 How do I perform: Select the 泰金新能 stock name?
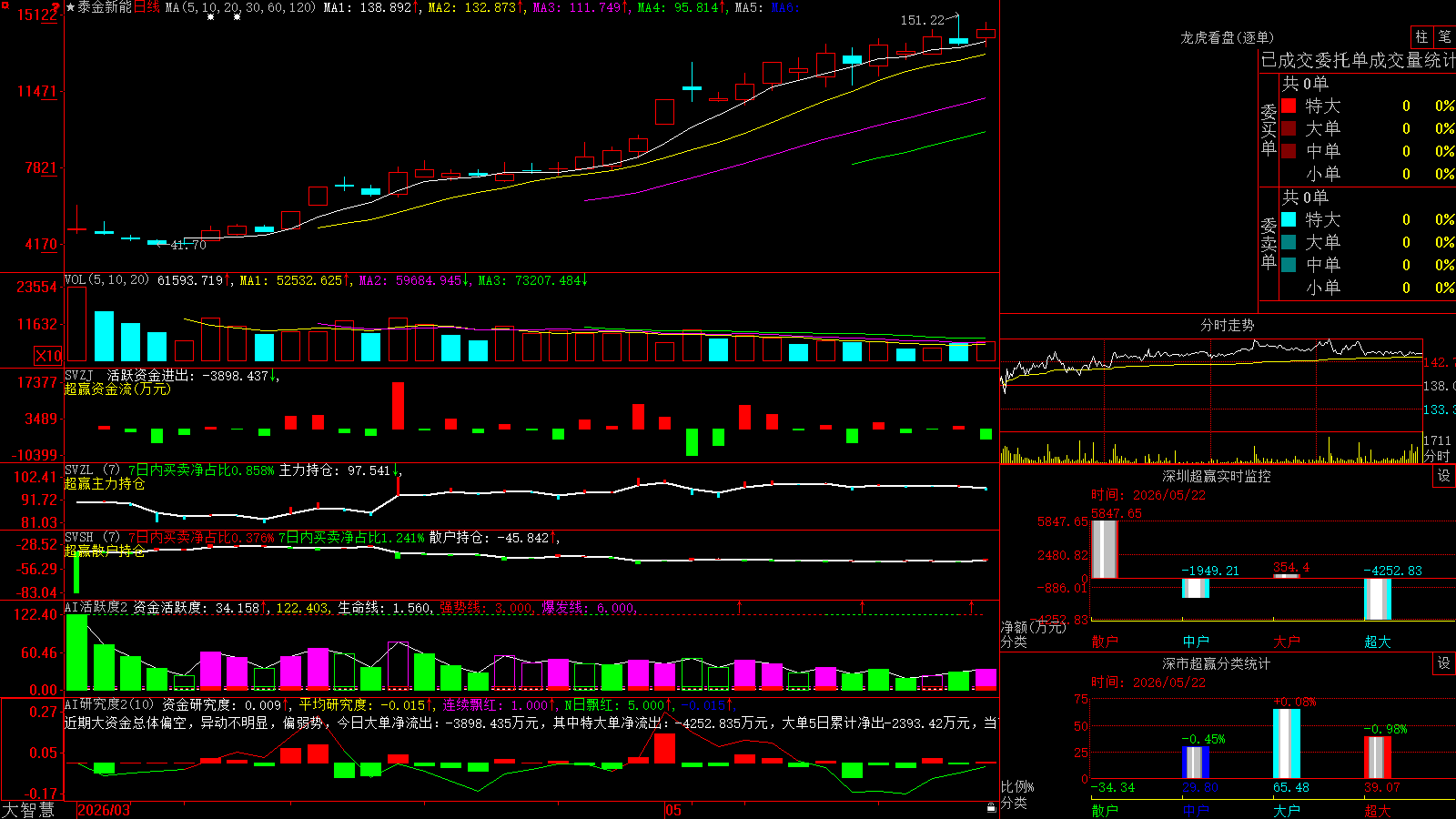click(x=105, y=7)
